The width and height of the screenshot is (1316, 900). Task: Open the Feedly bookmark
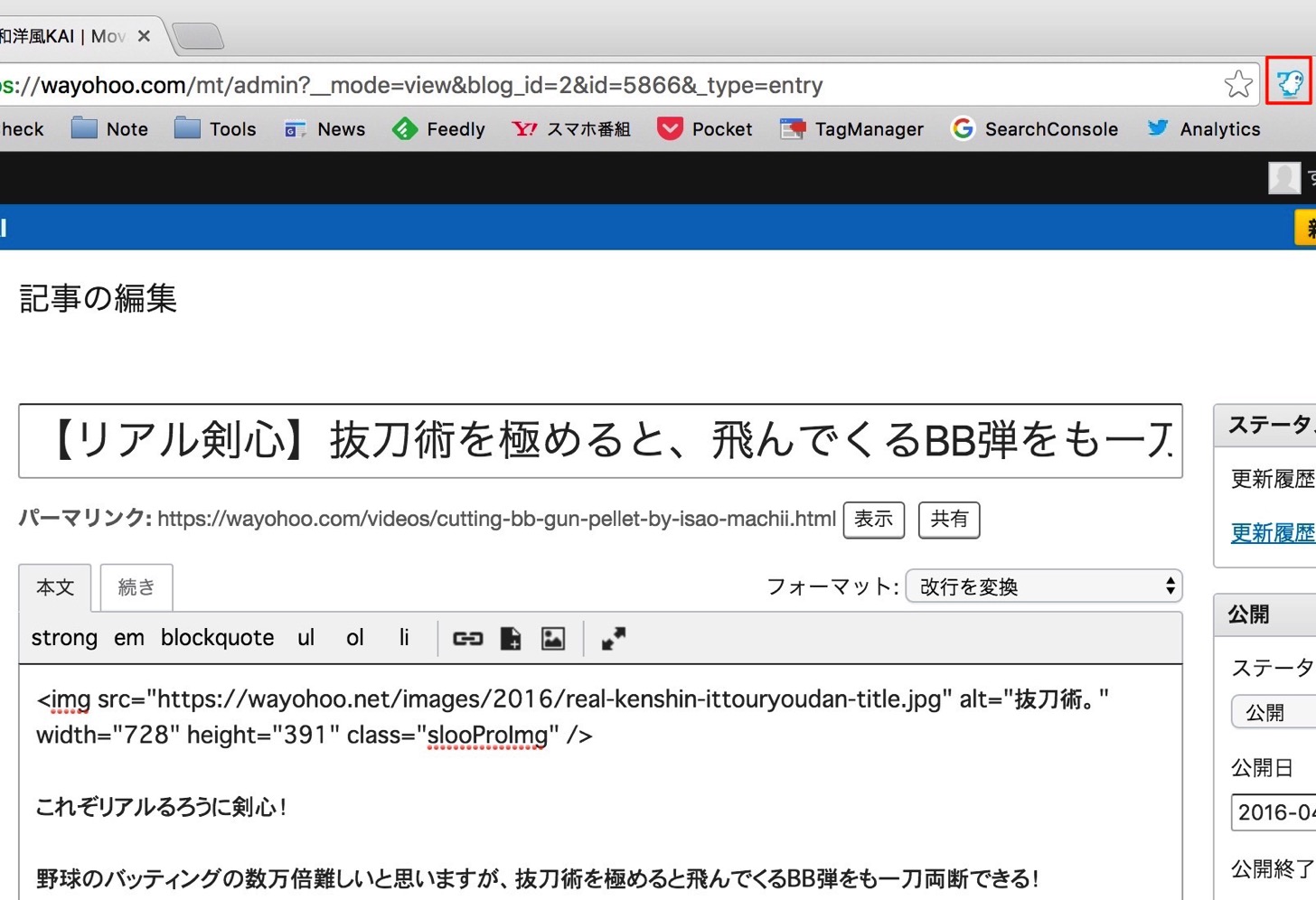(x=438, y=129)
